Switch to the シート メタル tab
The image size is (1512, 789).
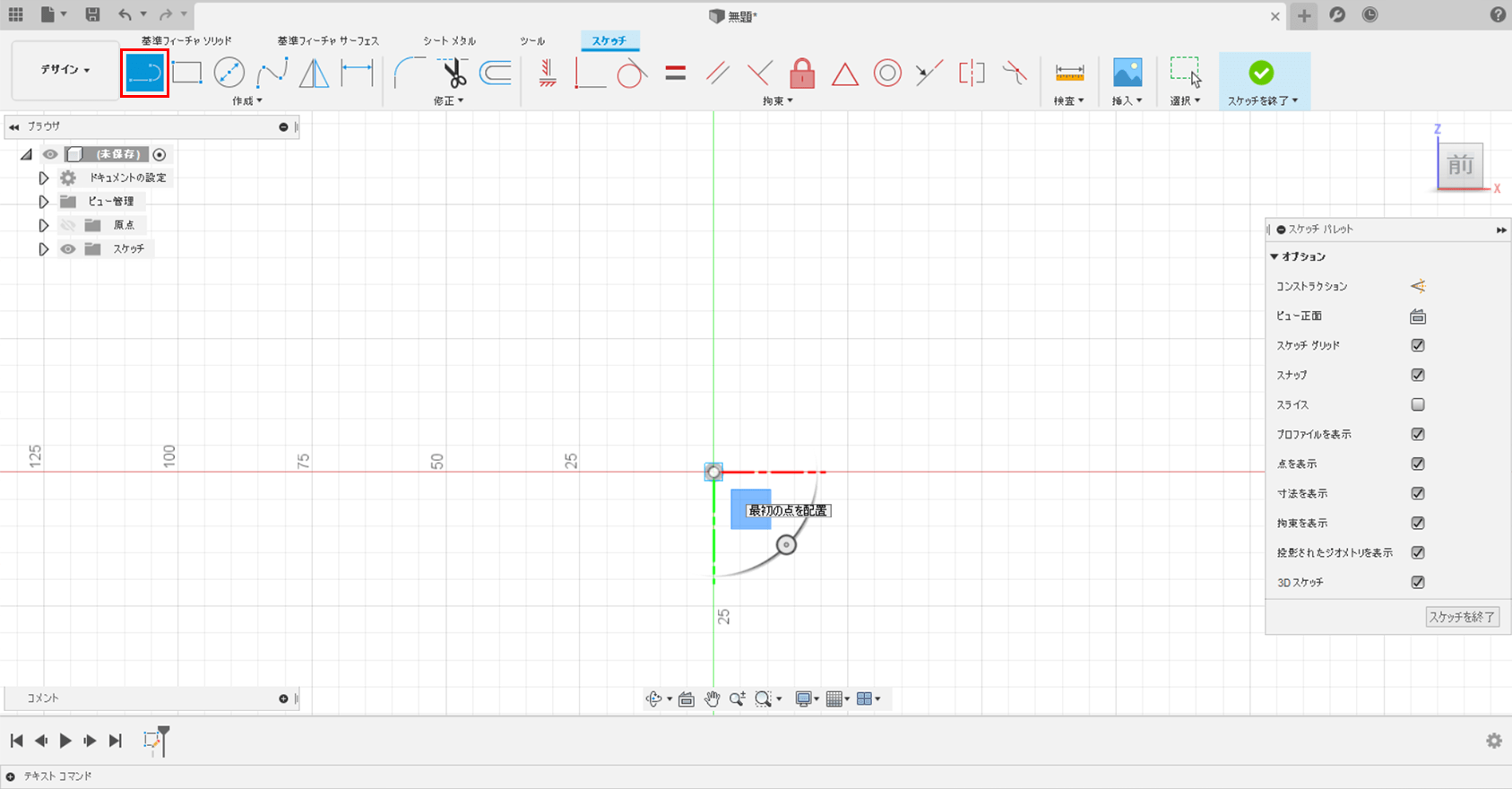[x=449, y=40]
